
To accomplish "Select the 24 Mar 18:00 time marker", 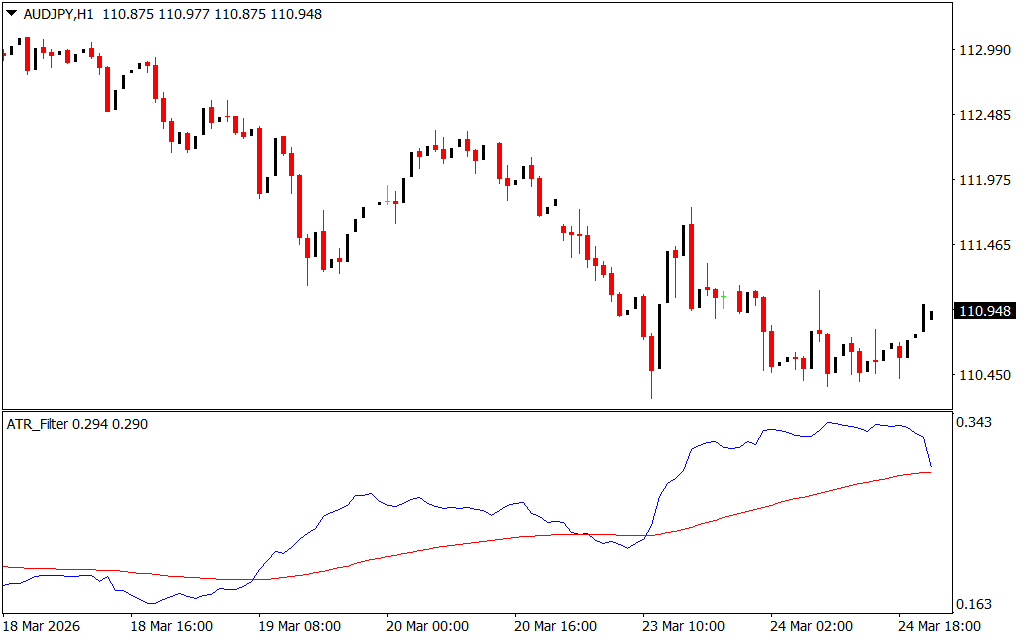I will click(x=940, y=626).
